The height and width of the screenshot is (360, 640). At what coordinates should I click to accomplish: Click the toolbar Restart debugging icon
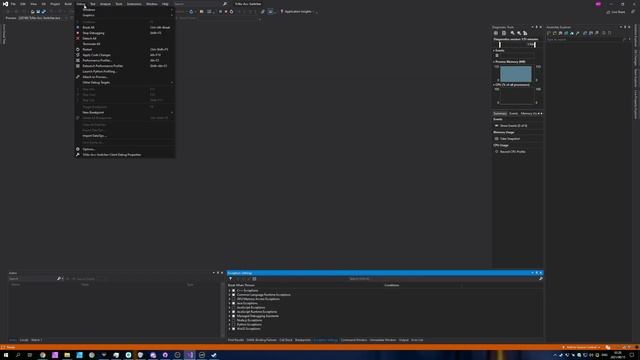point(231,11)
